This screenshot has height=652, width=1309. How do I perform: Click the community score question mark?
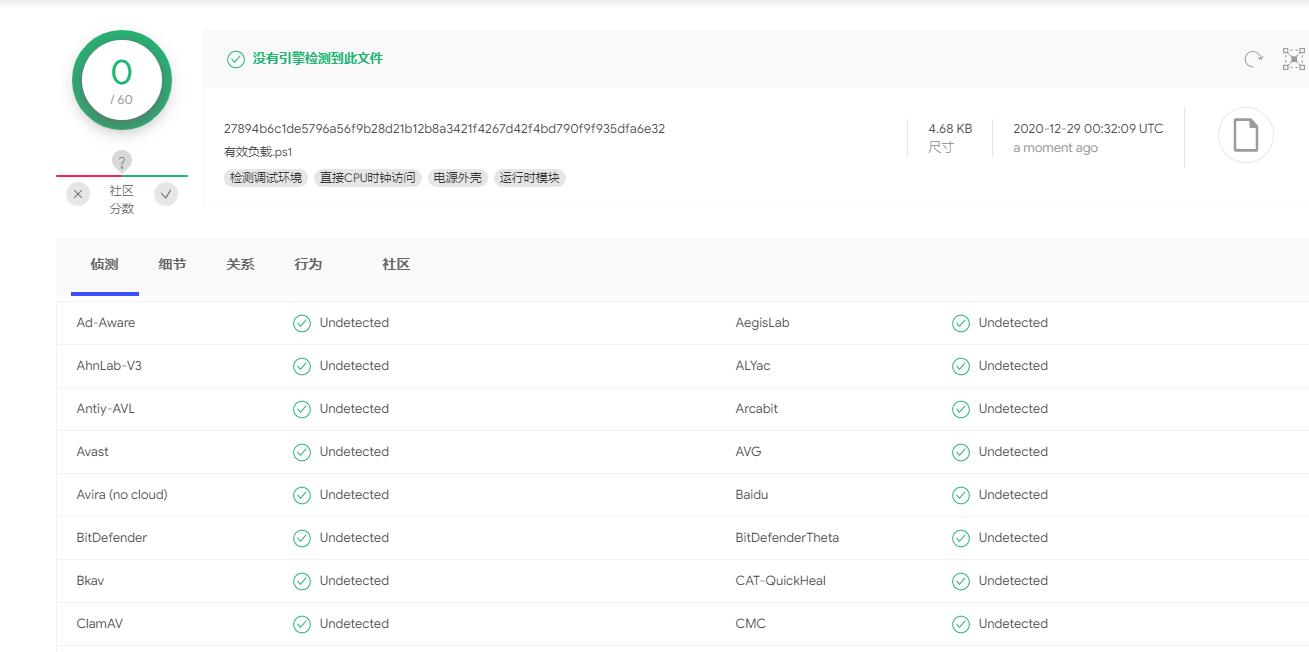pyautogui.click(x=122, y=162)
